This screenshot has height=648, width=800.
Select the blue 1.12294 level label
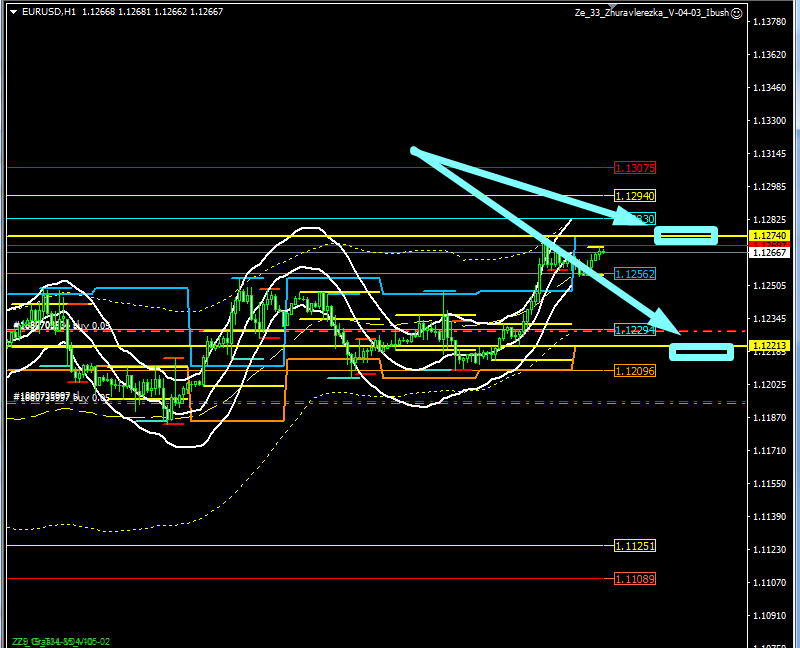click(x=635, y=330)
